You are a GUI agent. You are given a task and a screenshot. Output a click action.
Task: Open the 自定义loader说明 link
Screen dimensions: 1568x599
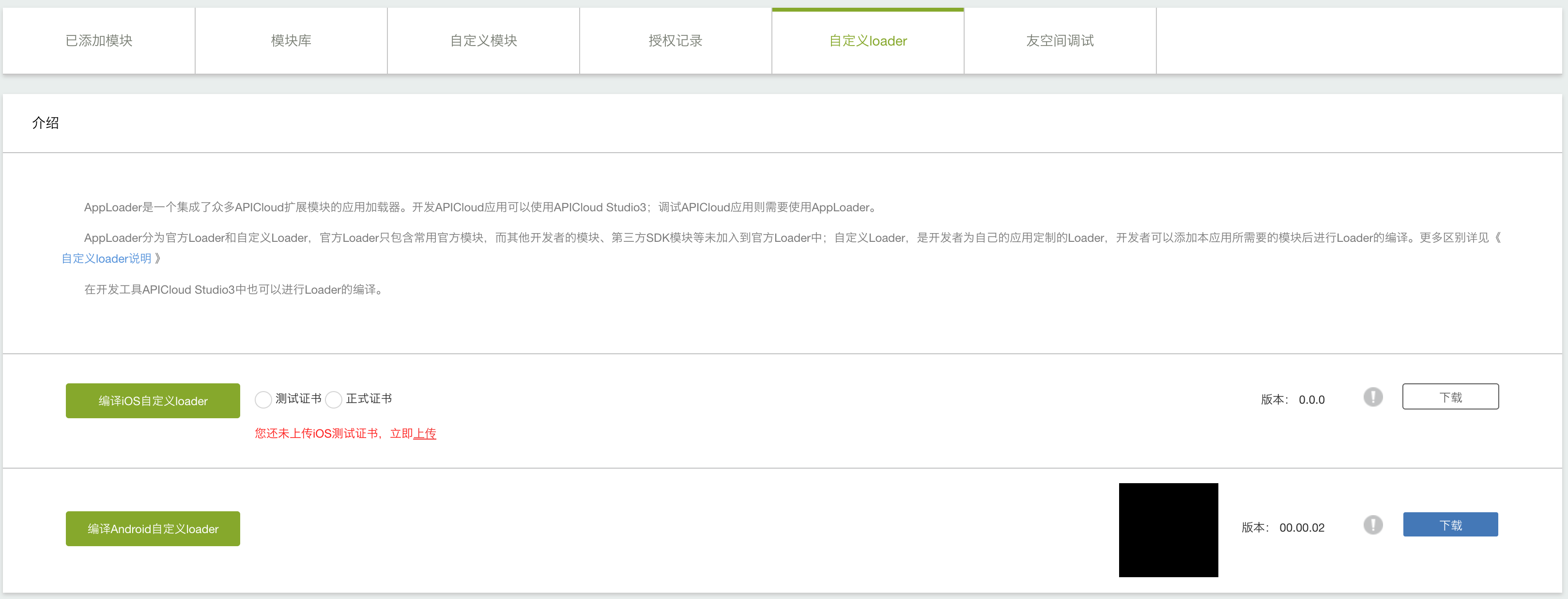(x=107, y=258)
